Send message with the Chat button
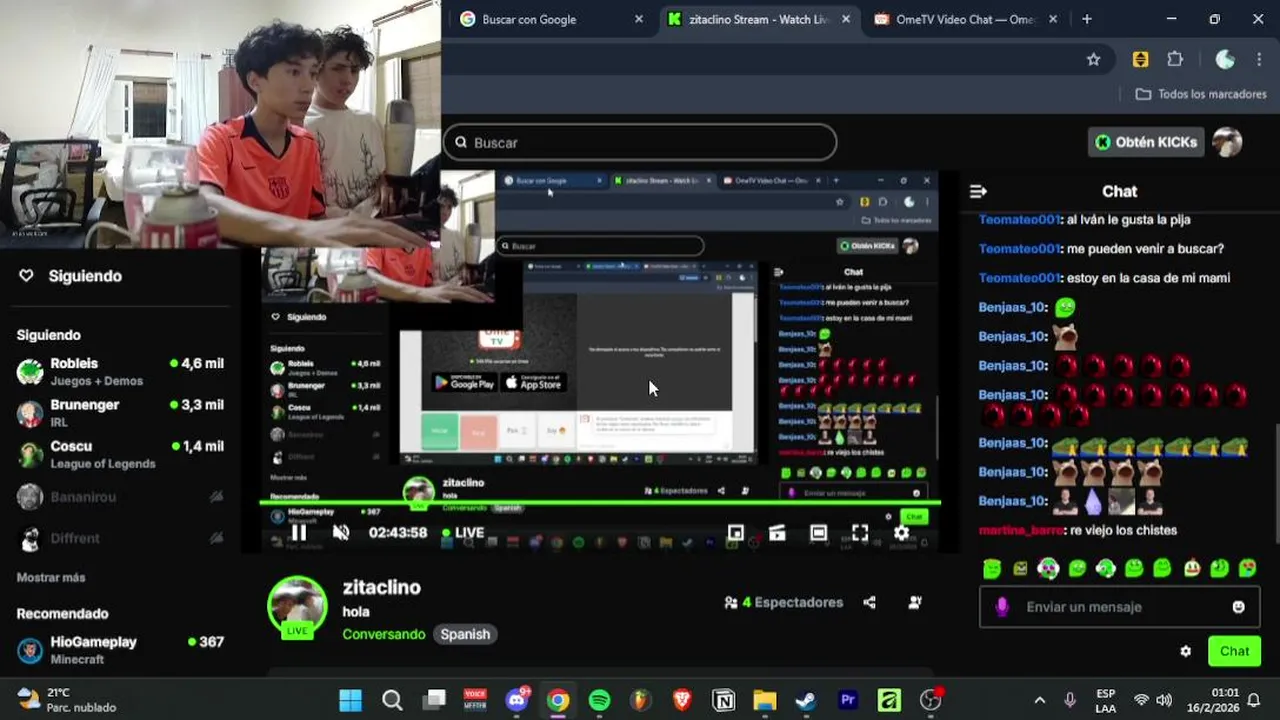This screenshot has width=1280, height=720. pyautogui.click(x=1234, y=651)
